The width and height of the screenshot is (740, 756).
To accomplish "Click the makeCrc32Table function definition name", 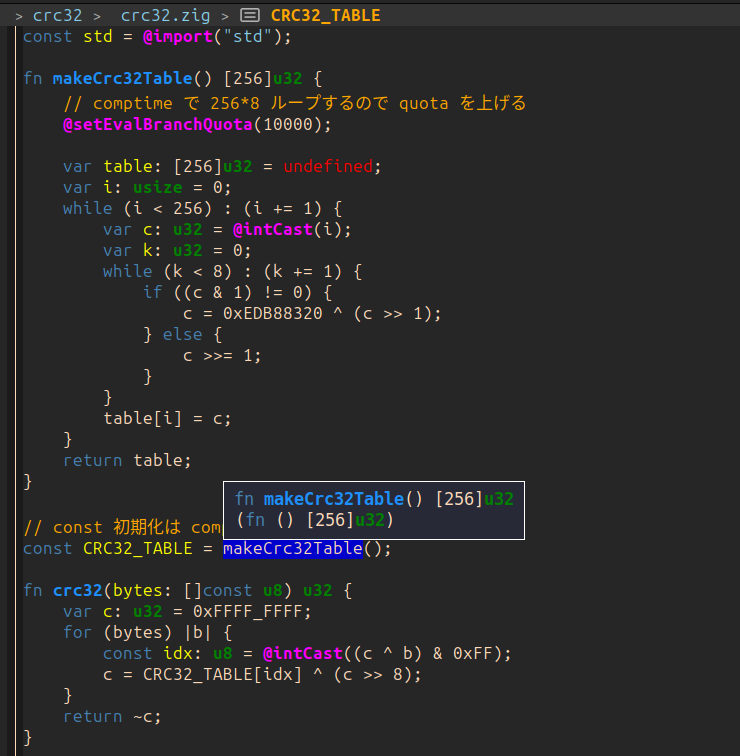I will (x=118, y=79).
